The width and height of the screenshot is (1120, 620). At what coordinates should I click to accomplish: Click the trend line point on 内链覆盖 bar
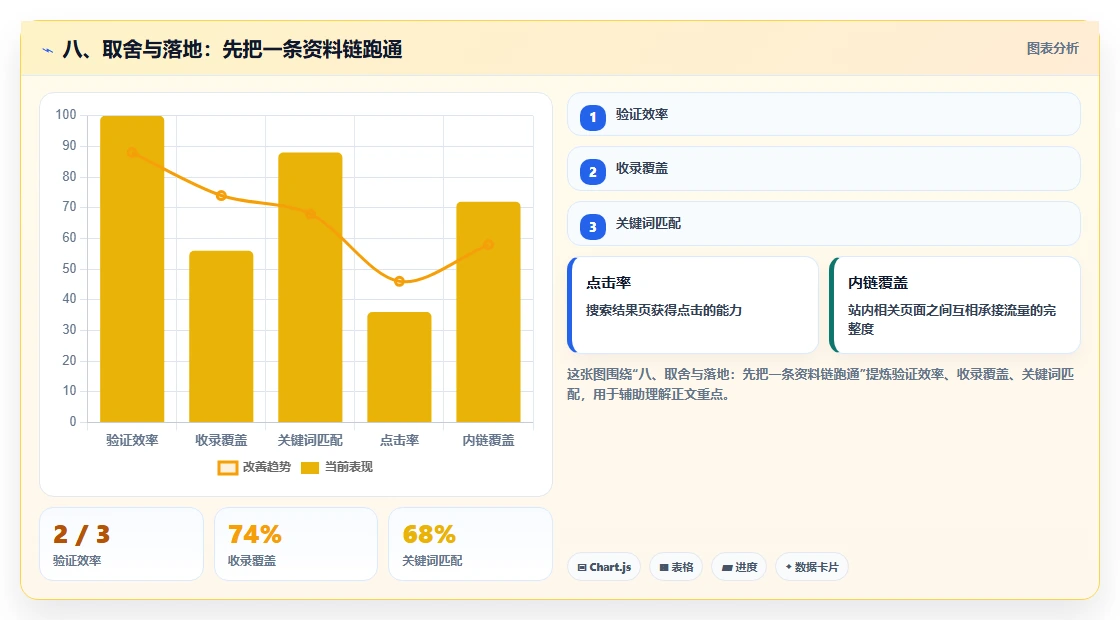click(489, 244)
